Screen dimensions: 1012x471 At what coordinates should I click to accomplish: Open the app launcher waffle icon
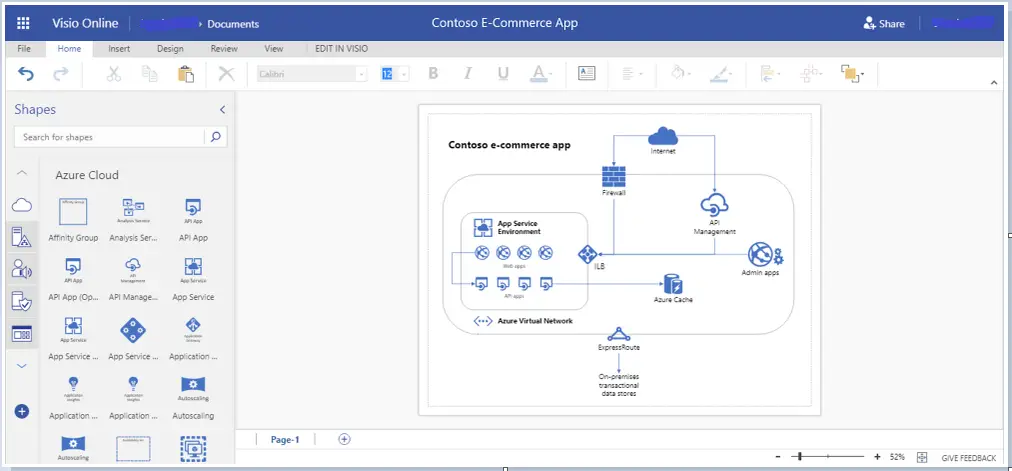click(23, 23)
